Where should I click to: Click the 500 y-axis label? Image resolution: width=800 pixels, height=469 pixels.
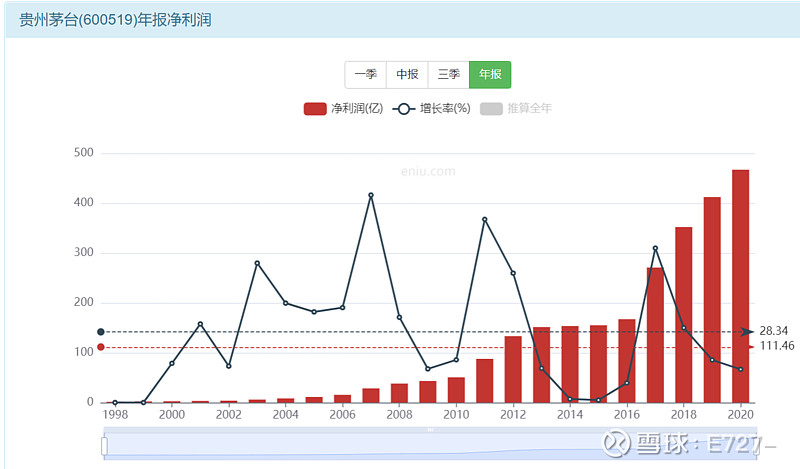84,153
